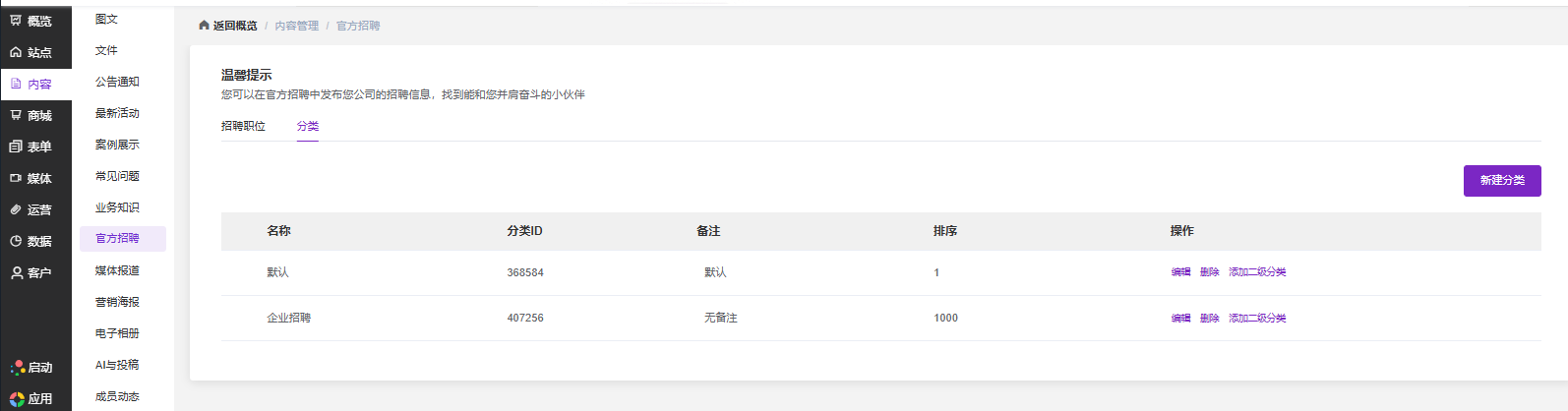Switch to the 分类 tab
The height and width of the screenshot is (411, 1568).
[308, 126]
